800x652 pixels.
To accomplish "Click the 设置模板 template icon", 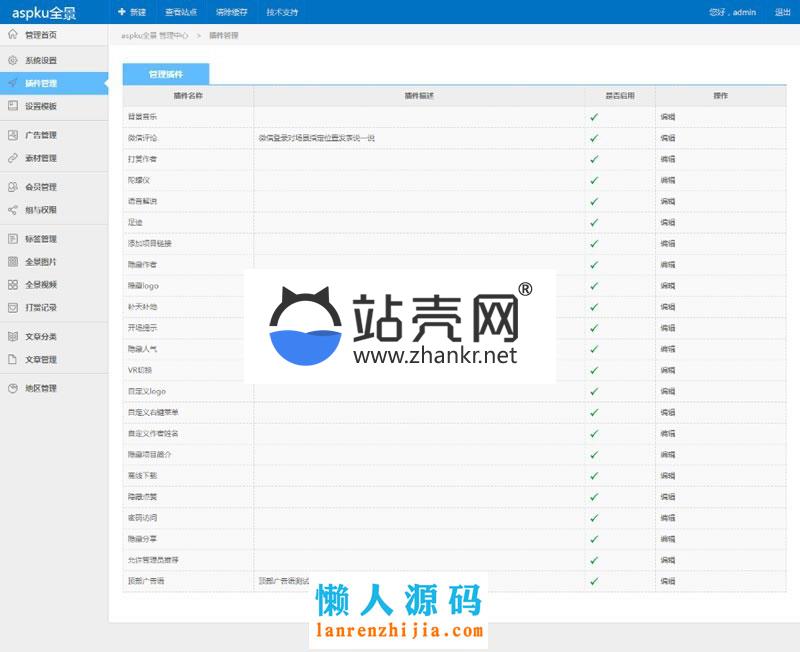I will pyautogui.click(x=13, y=105).
